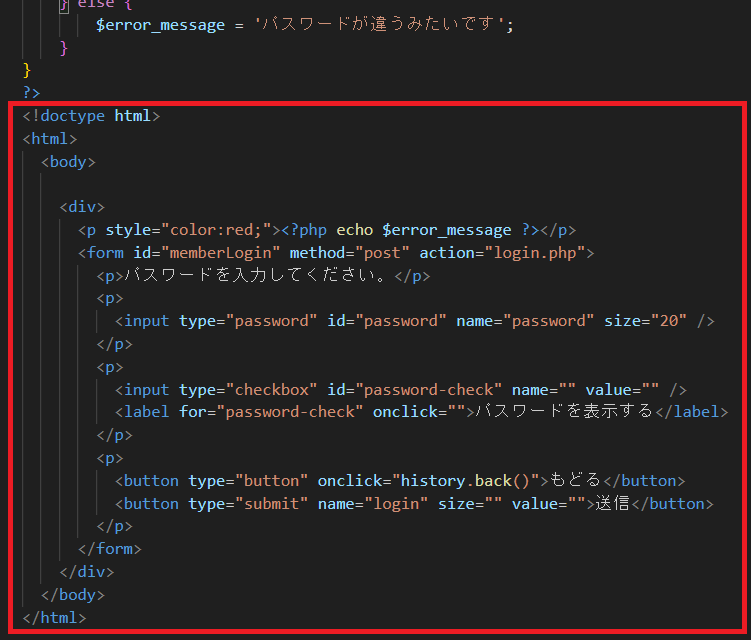
Task: Click the opening body tag
Action: [68, 162]
